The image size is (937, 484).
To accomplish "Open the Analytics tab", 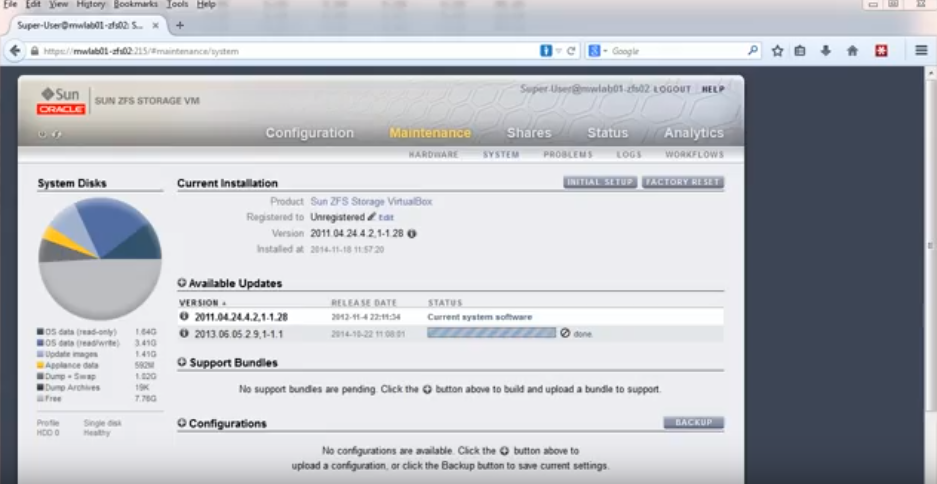I will tap(694, 133).
